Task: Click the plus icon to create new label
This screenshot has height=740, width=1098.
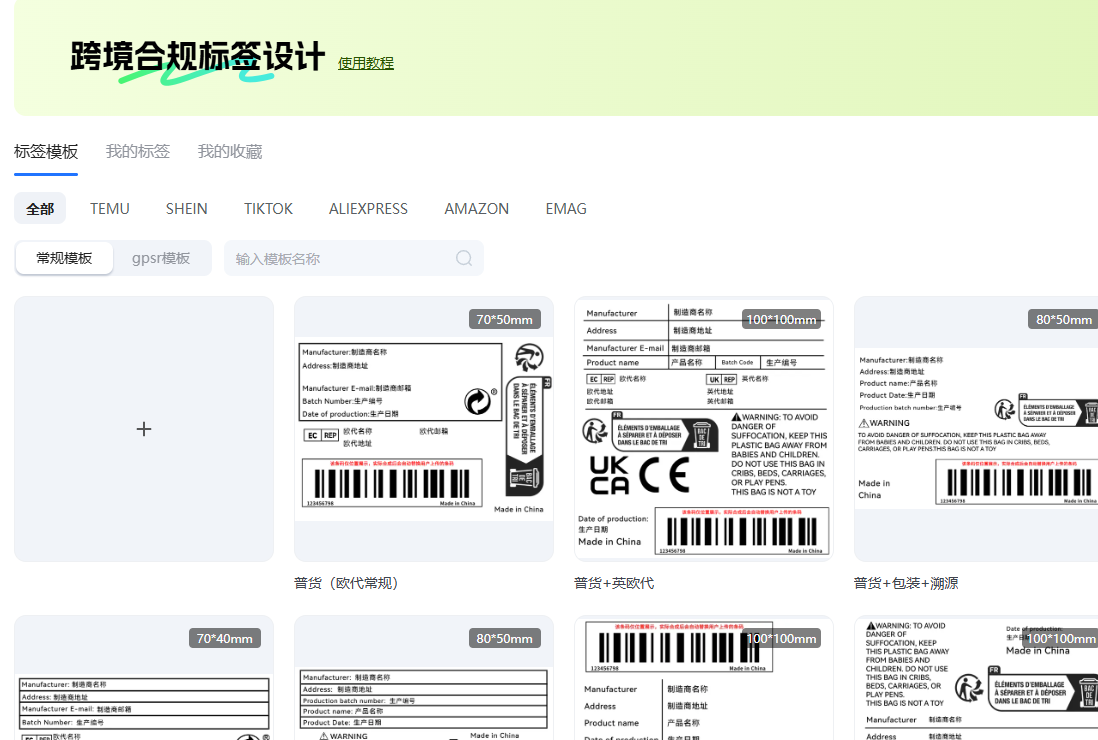Action: [144, 429]
